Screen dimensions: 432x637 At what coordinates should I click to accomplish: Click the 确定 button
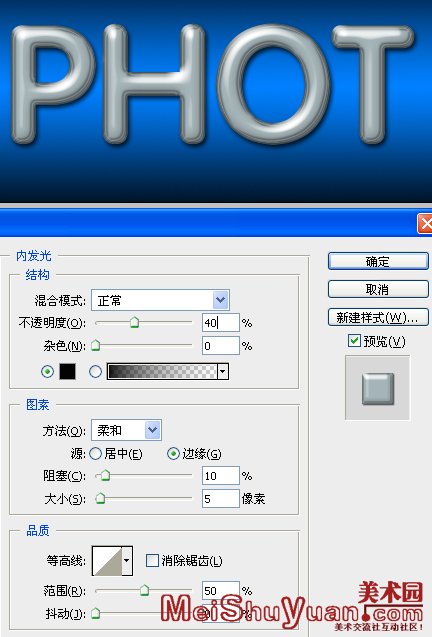point(378,261)
